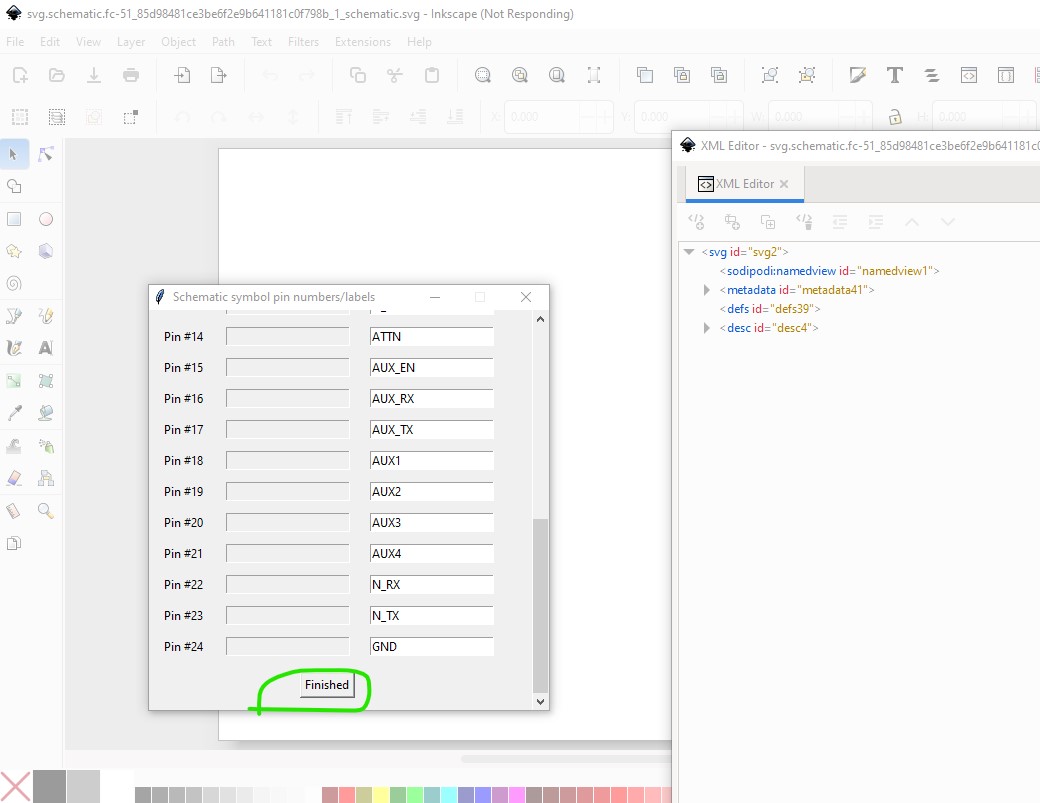Select the Pen (Bezier) tool
This screenshot has height=803, width=1040.
(14, 316)
